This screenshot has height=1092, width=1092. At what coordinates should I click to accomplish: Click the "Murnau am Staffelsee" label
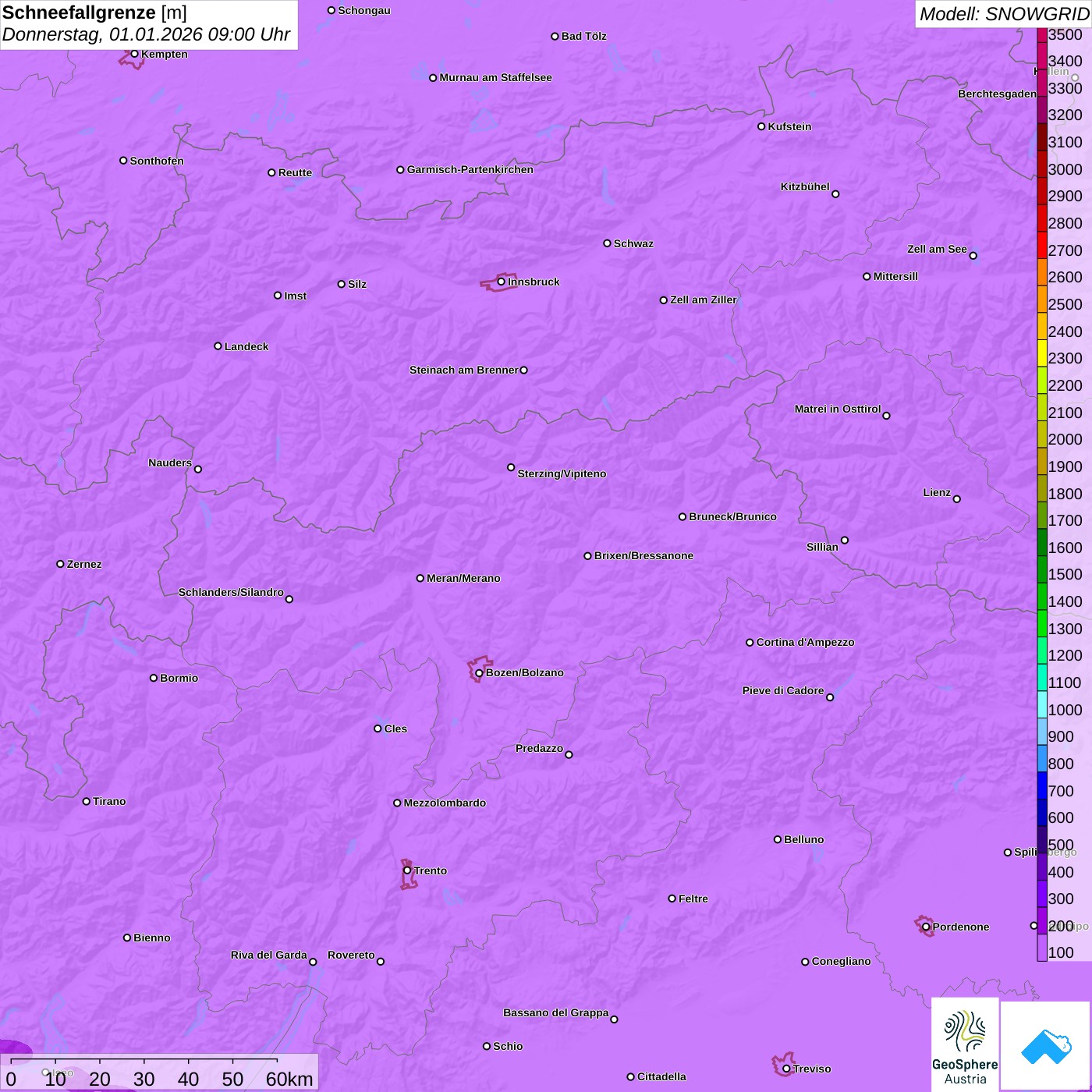coord(495,77)
